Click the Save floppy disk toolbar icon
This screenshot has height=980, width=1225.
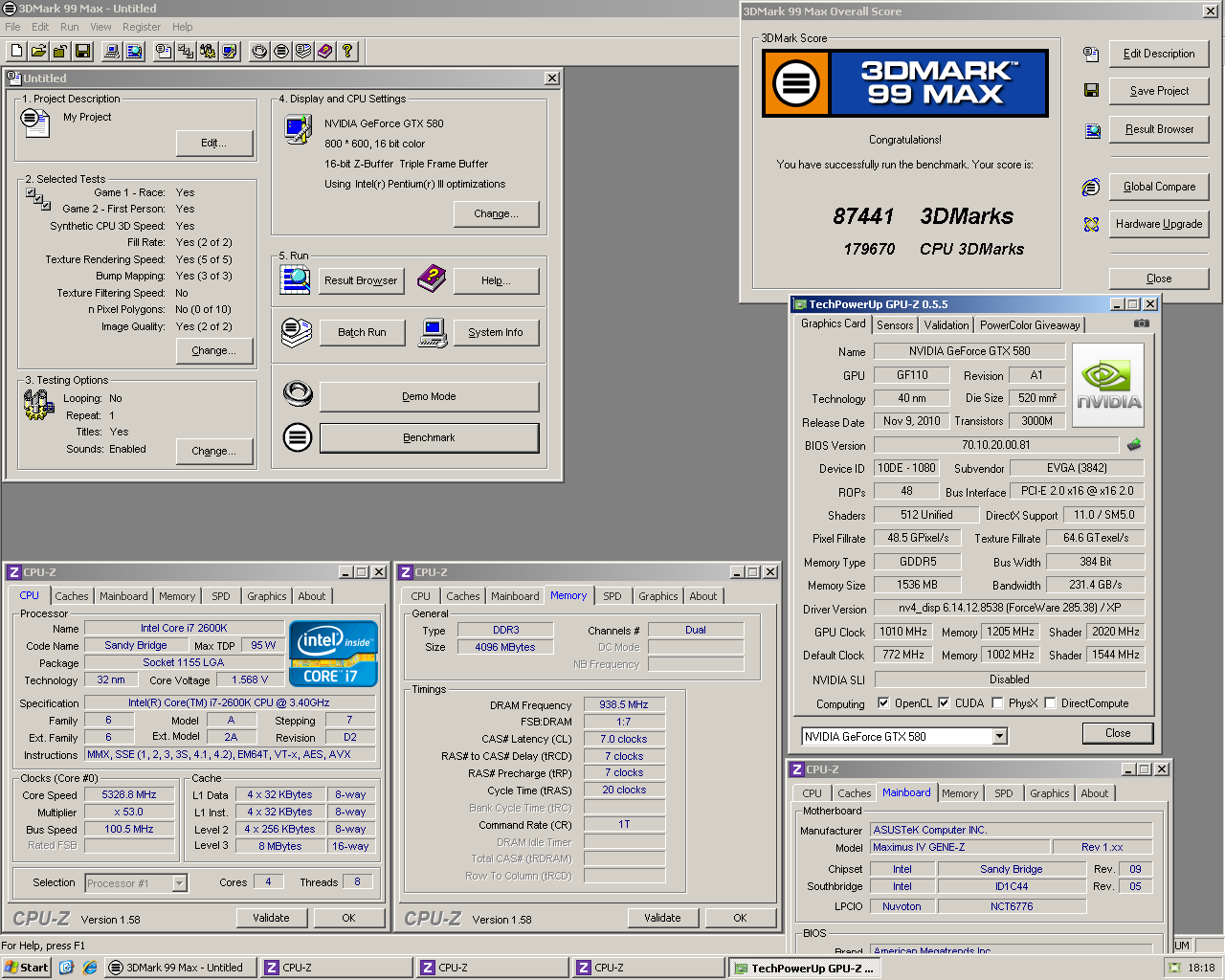tap(82, 51)
